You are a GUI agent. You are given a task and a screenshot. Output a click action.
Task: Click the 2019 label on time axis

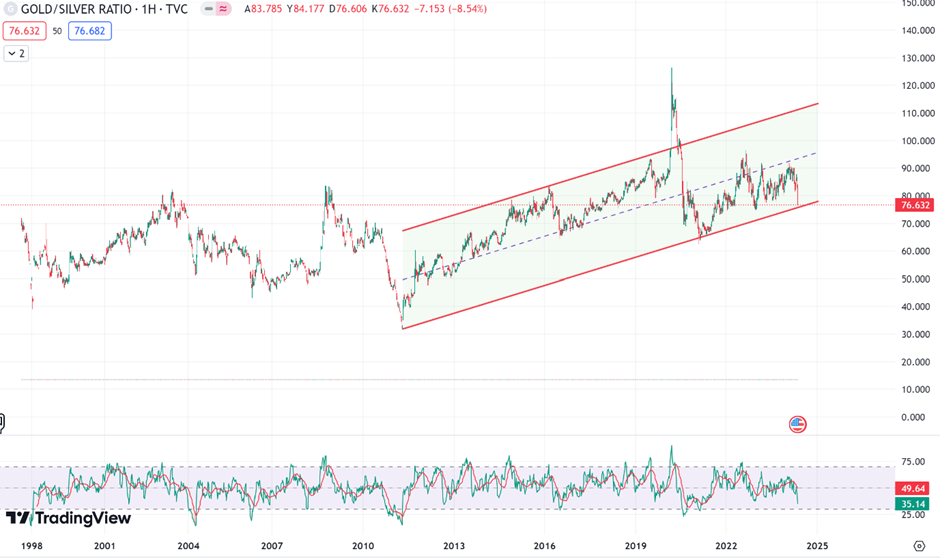636,546
